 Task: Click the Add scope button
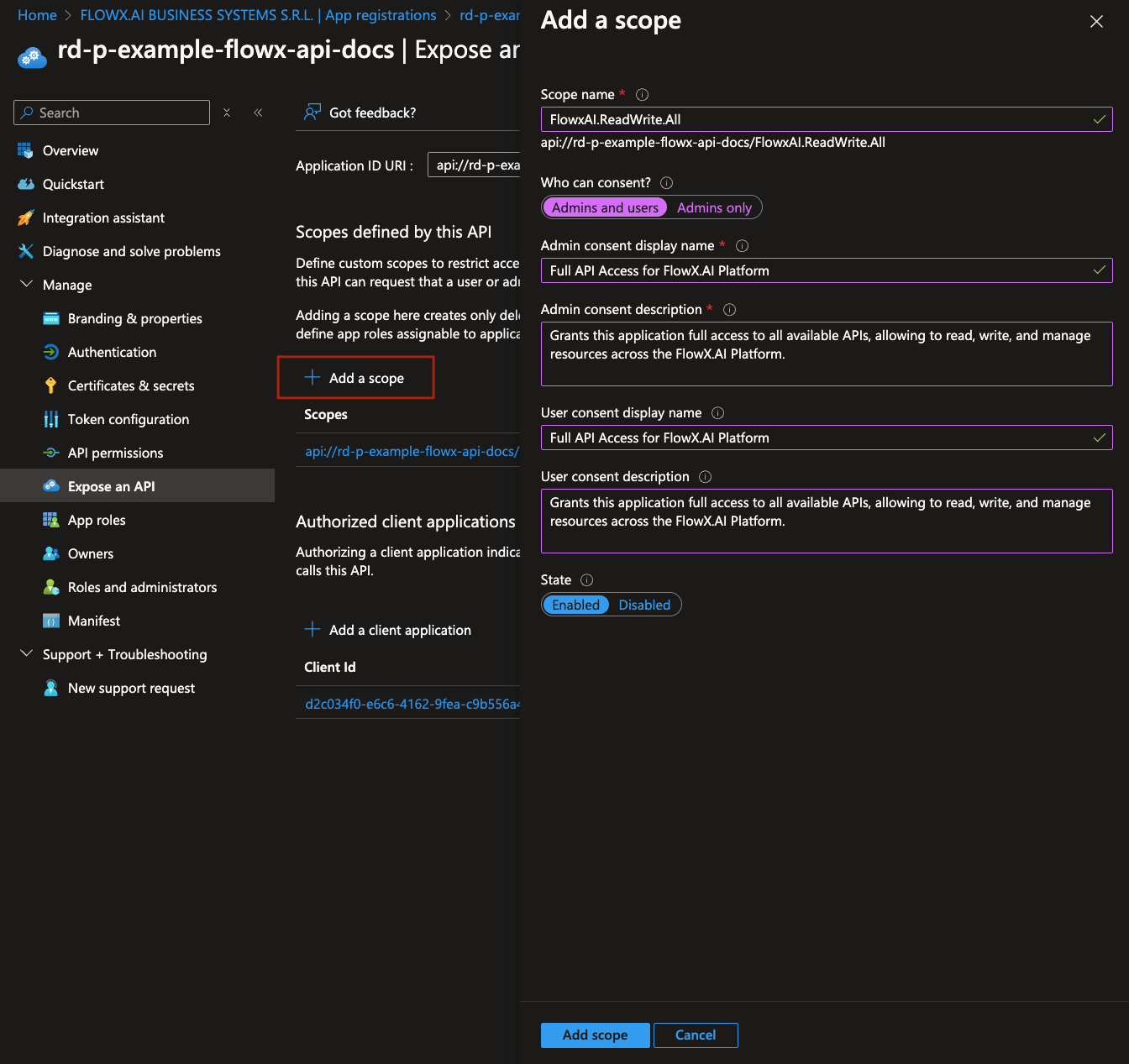pyautogui.click(x=595, y=1035)
